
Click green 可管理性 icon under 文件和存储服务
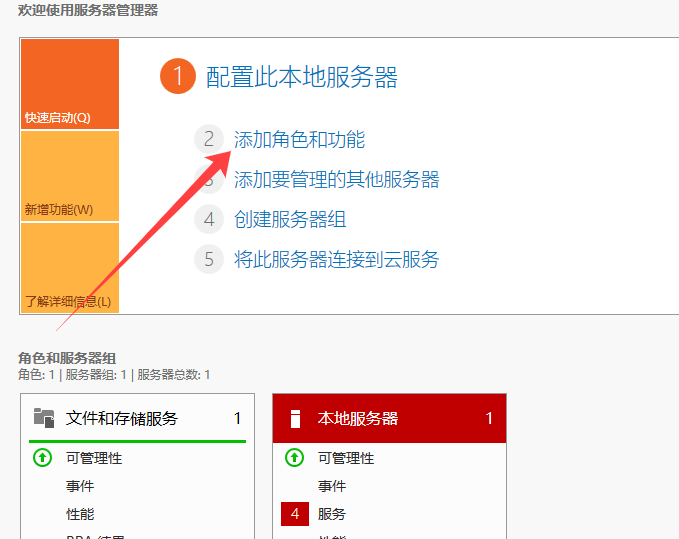coord(42,458)
